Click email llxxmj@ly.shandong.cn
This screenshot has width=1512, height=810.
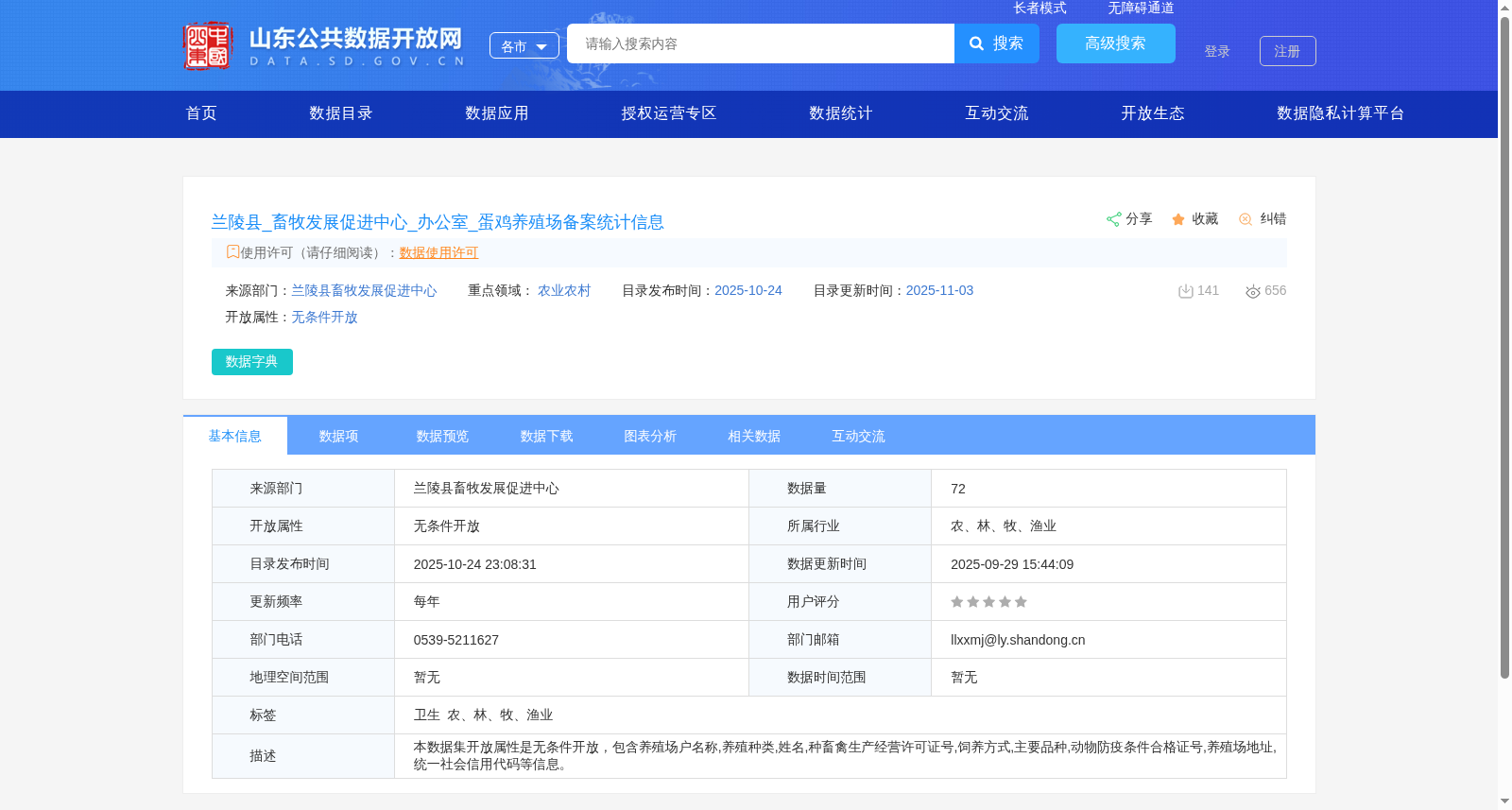(x=1018, y=640)
